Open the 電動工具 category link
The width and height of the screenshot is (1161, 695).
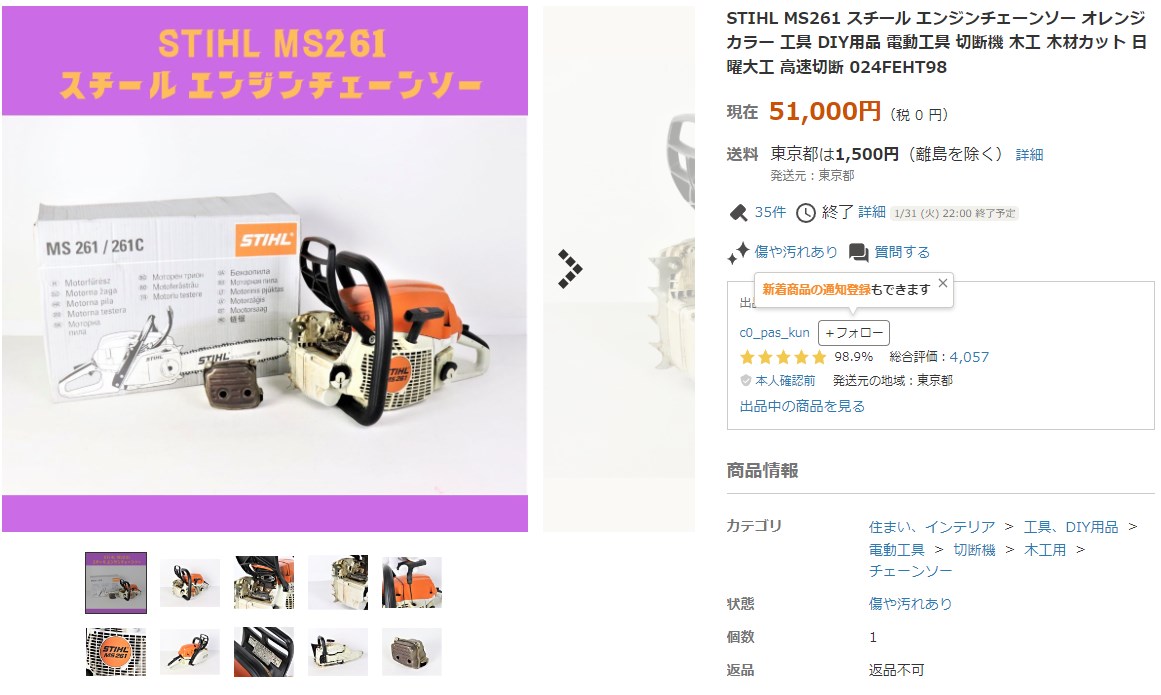897,550
